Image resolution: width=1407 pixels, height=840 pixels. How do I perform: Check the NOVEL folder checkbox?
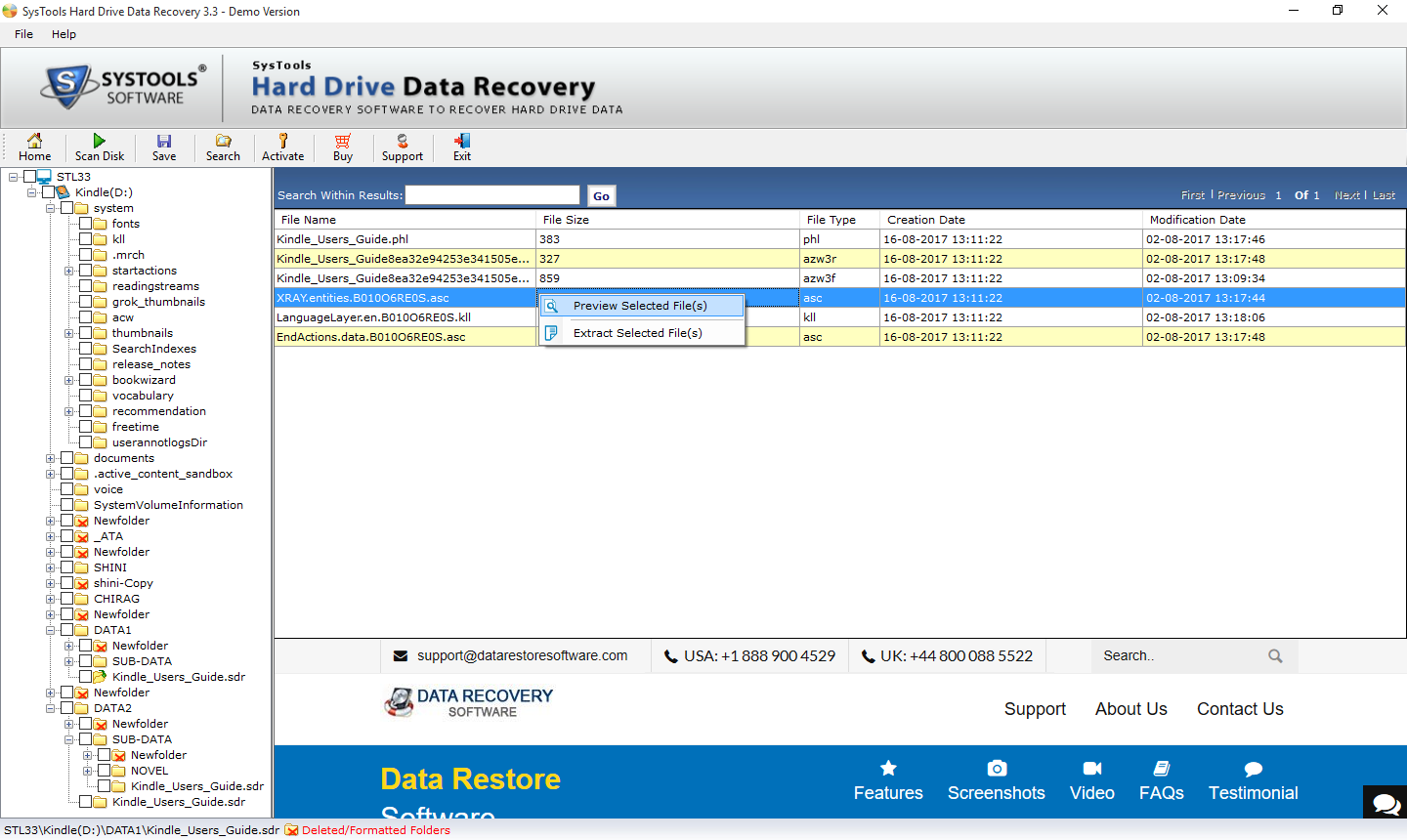[104, 771]
